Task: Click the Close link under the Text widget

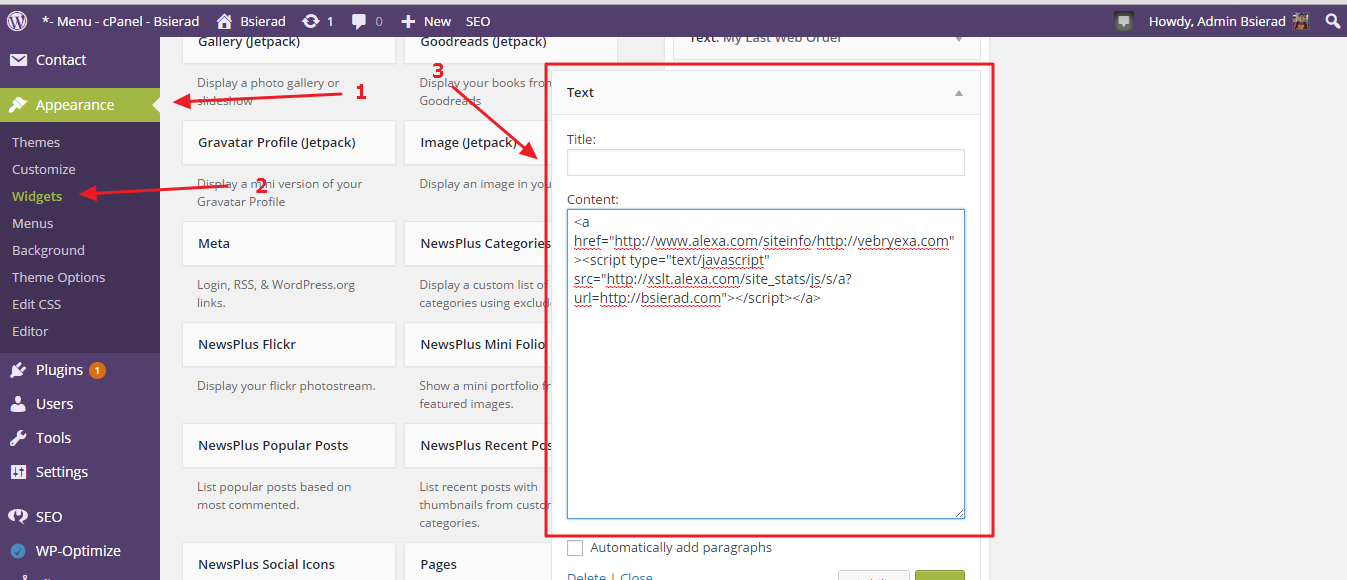Action: point(636,576)
